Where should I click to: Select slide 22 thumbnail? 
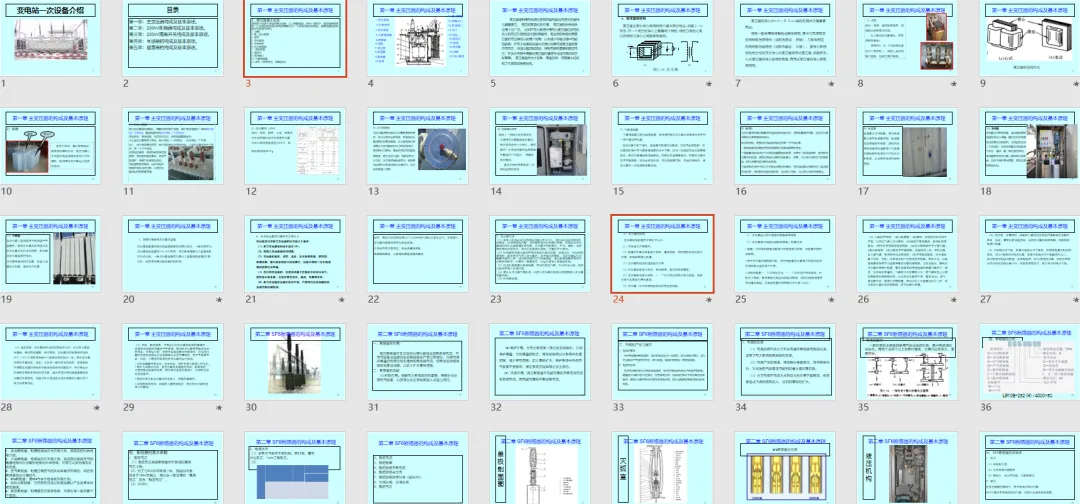coord(418,254)
